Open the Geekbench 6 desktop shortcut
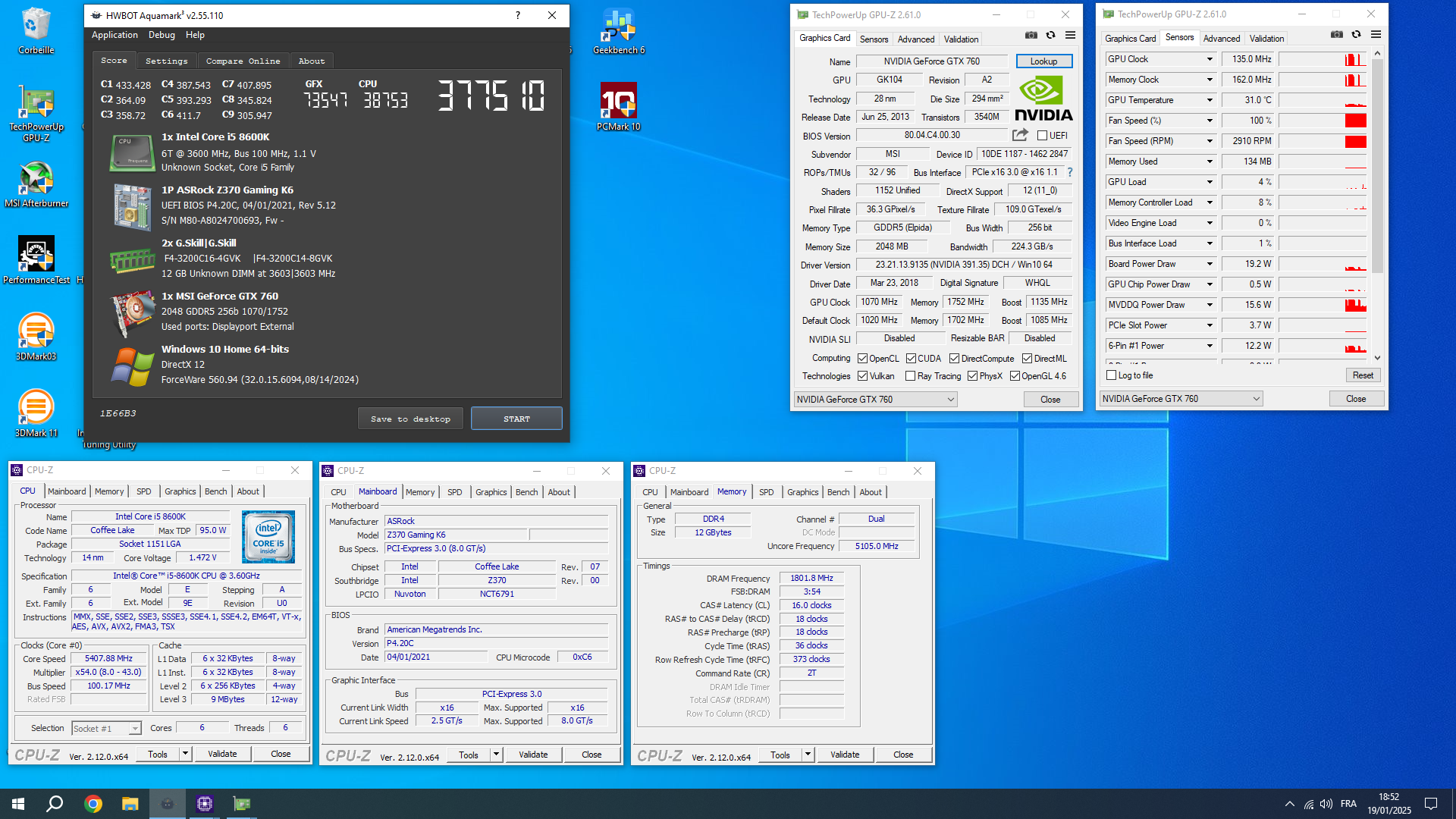Screen dimensions: 1456x819 pyautogui.click(x=619, y=30)
